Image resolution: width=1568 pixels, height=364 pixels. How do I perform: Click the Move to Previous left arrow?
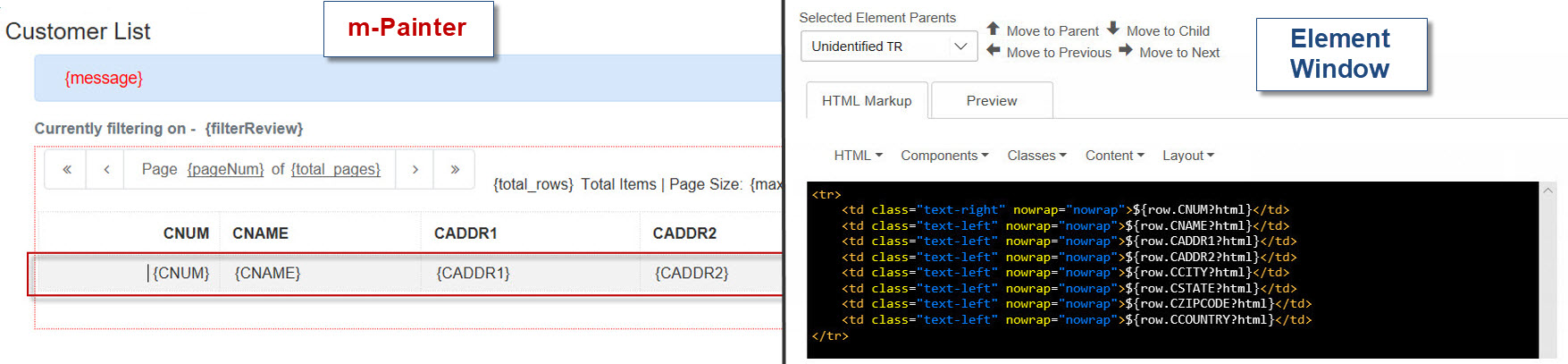[x=993, y=50]
